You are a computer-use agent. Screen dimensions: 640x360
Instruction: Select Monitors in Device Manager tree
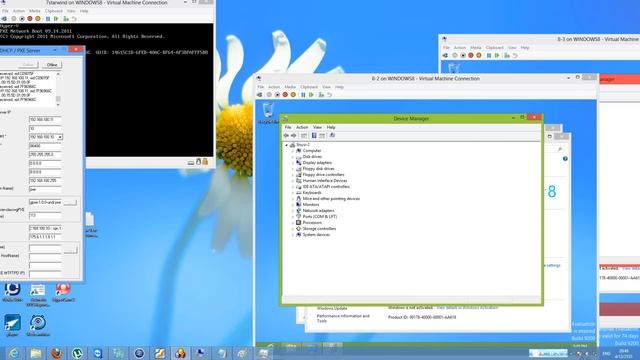pos(311,204)
